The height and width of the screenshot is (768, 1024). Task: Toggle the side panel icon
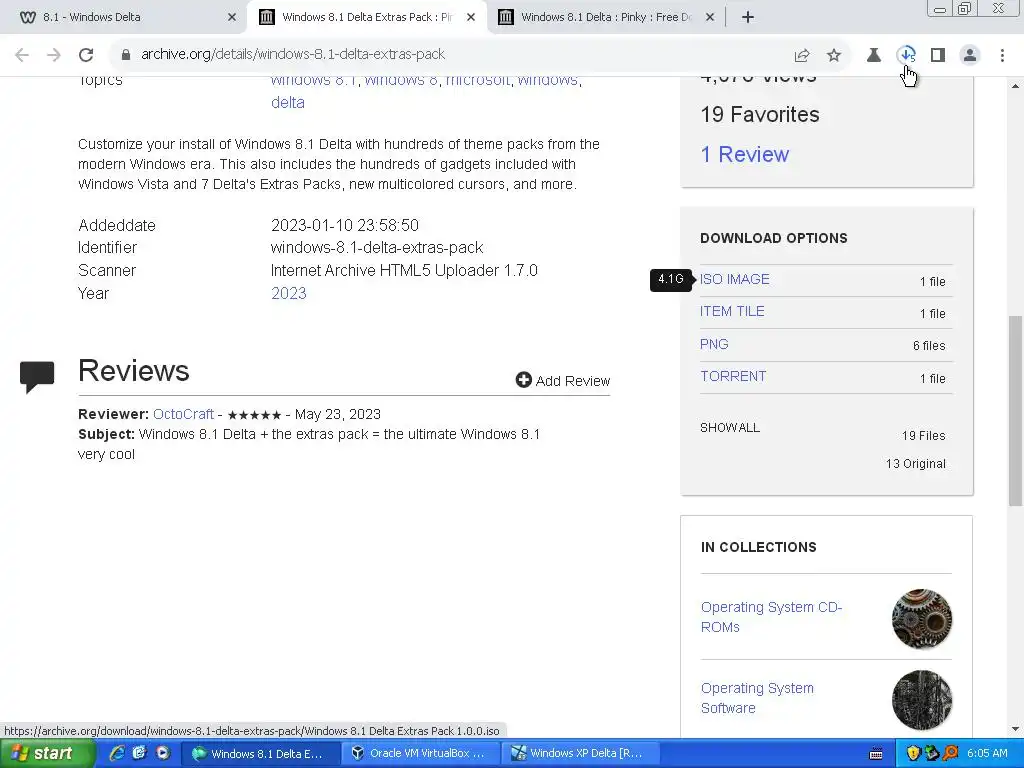click(x=938, y=55)
